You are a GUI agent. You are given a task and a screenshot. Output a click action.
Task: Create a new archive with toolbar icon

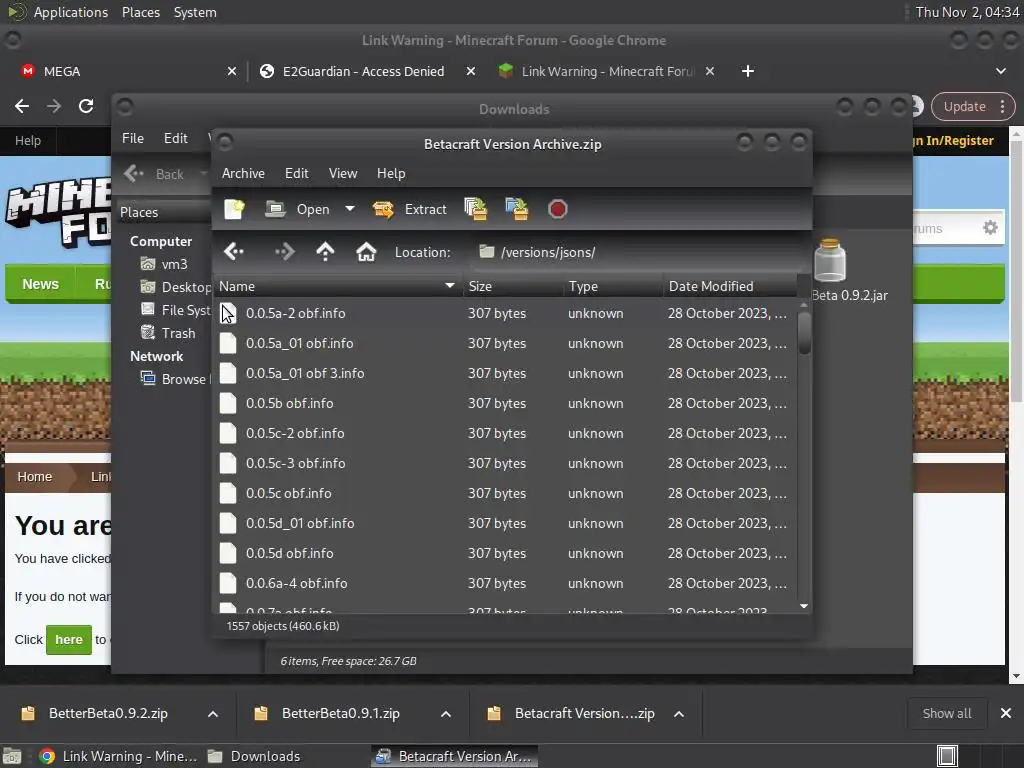[234, 209]
